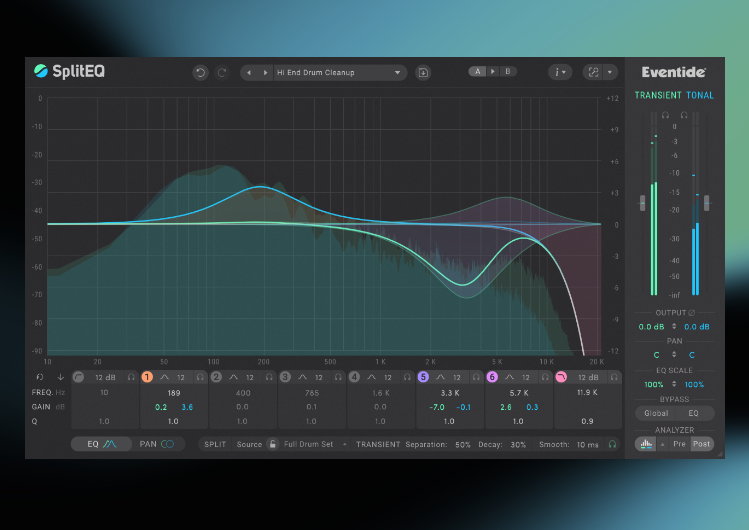This screenshot has height=530, width=749.
Task: Toggle the split solo headphone icon at bottom
Action: pos(612,444)
